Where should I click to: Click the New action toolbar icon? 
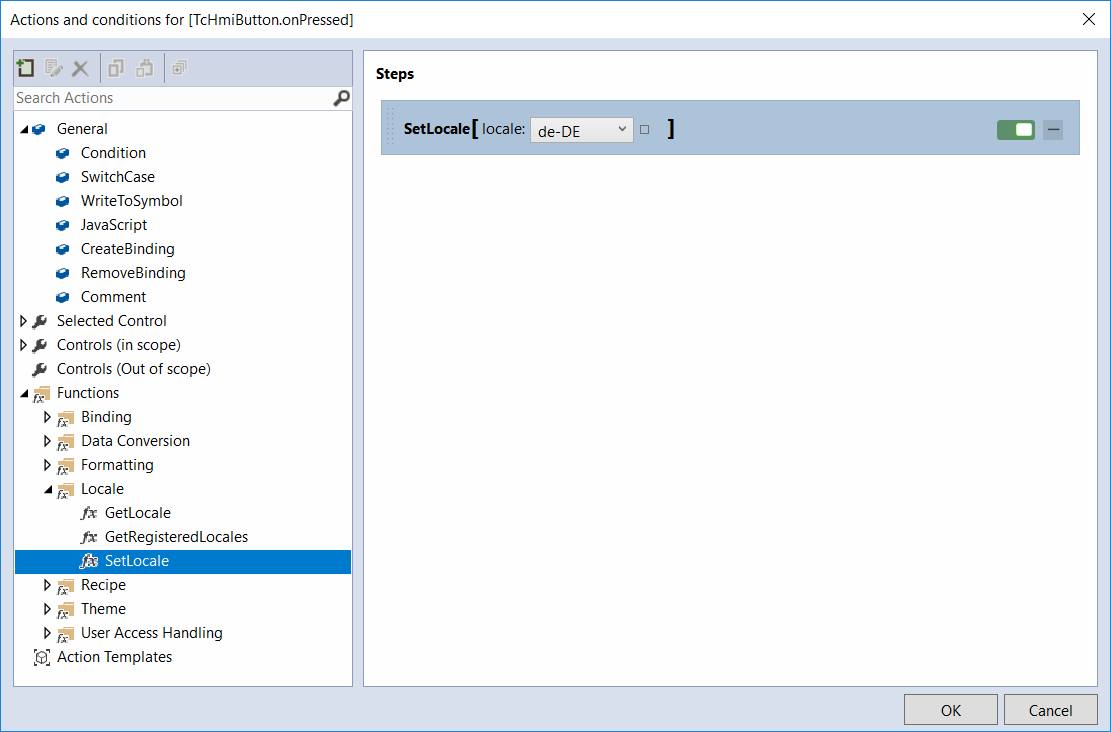[26, 68]
